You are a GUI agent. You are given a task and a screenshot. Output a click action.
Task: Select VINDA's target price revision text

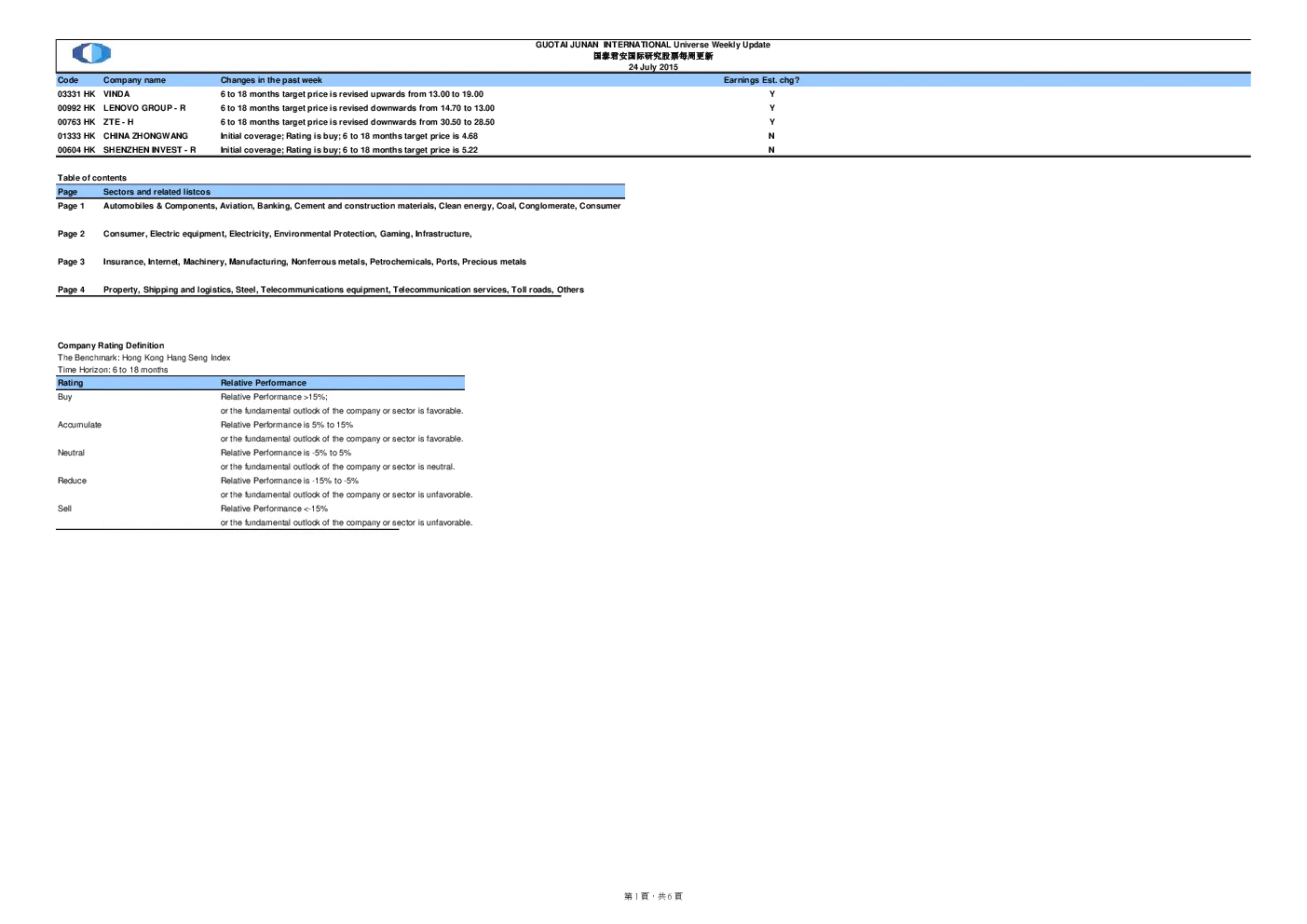coord(352,94)
